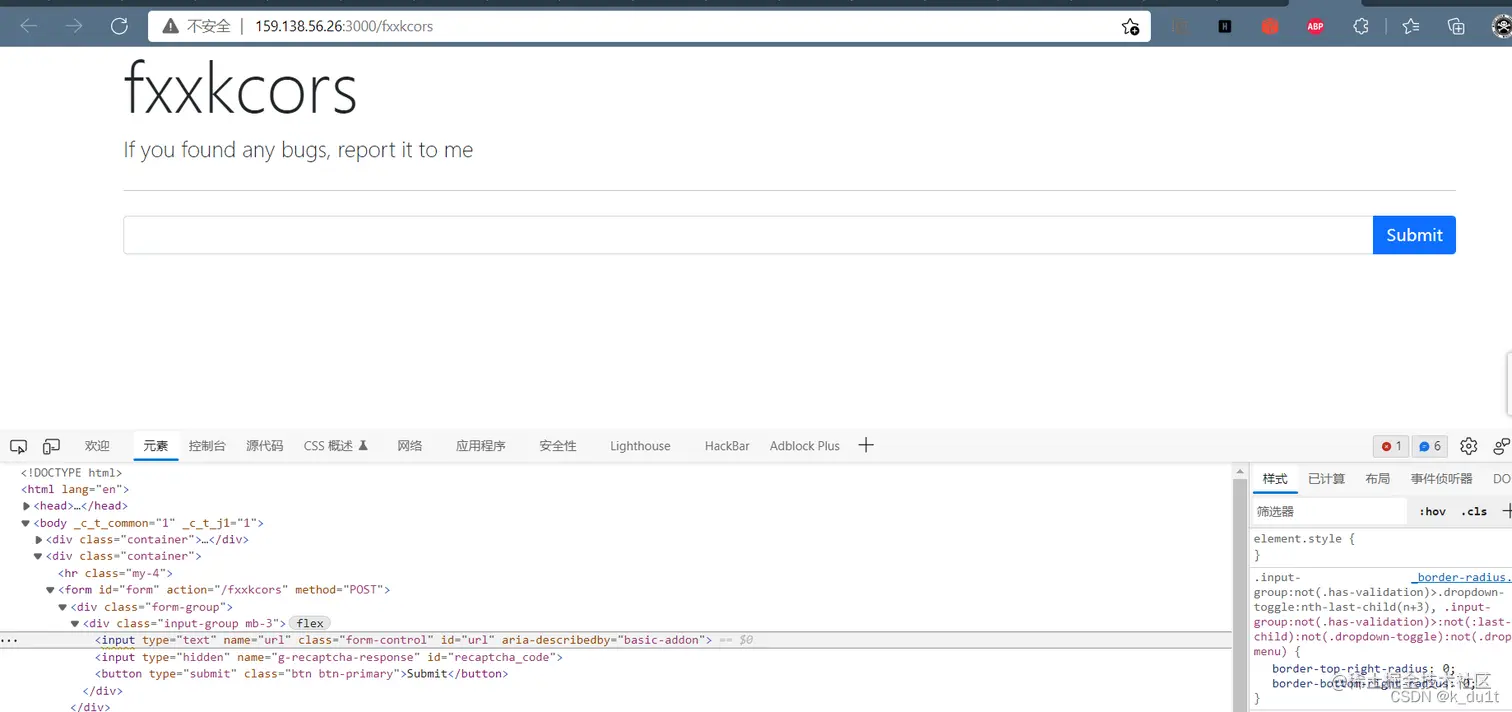
Task: Switch to the HackBar tab
Action: point(727,446)
